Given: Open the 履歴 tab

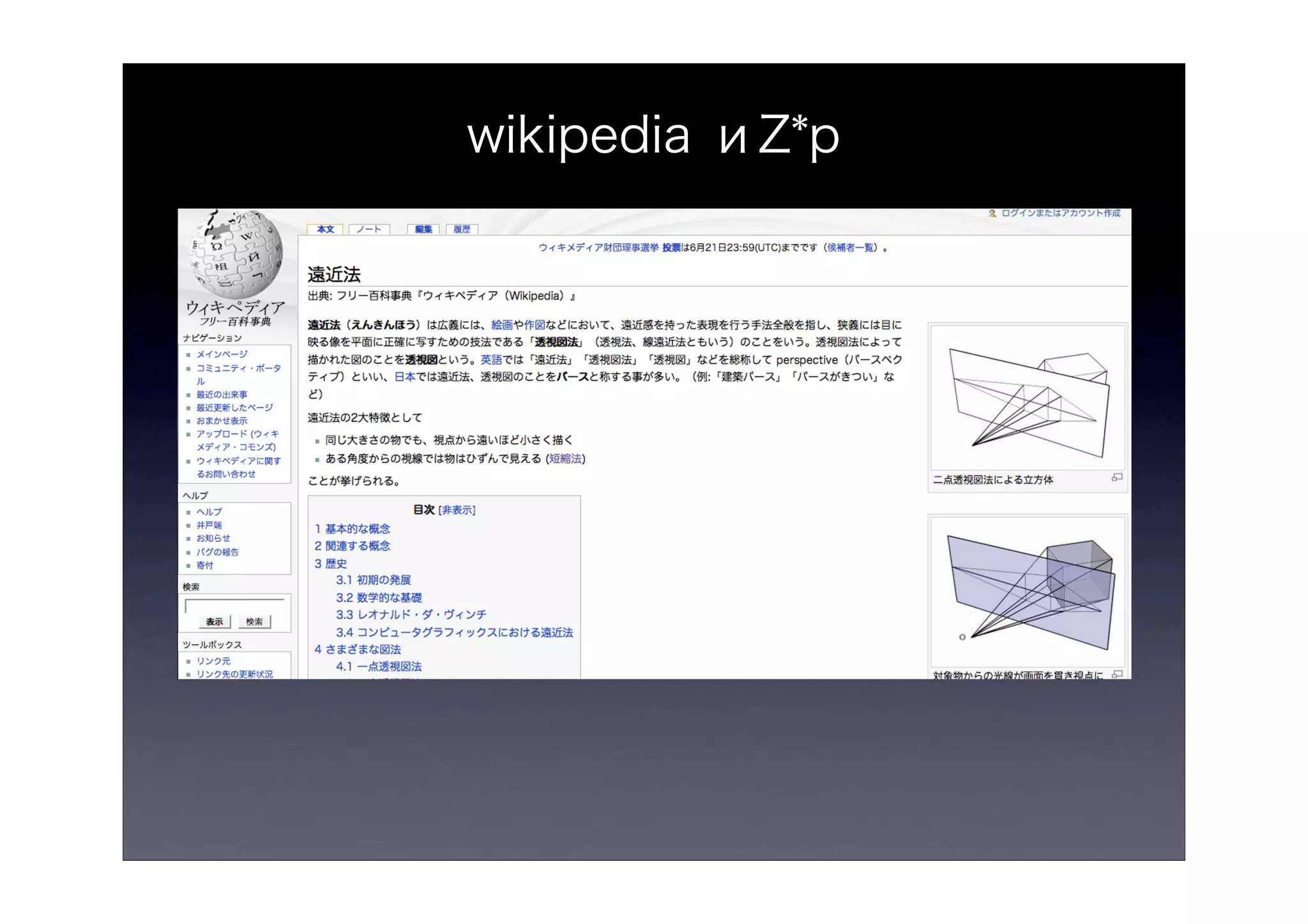Looking at the screenshot, I should point(462,229).
